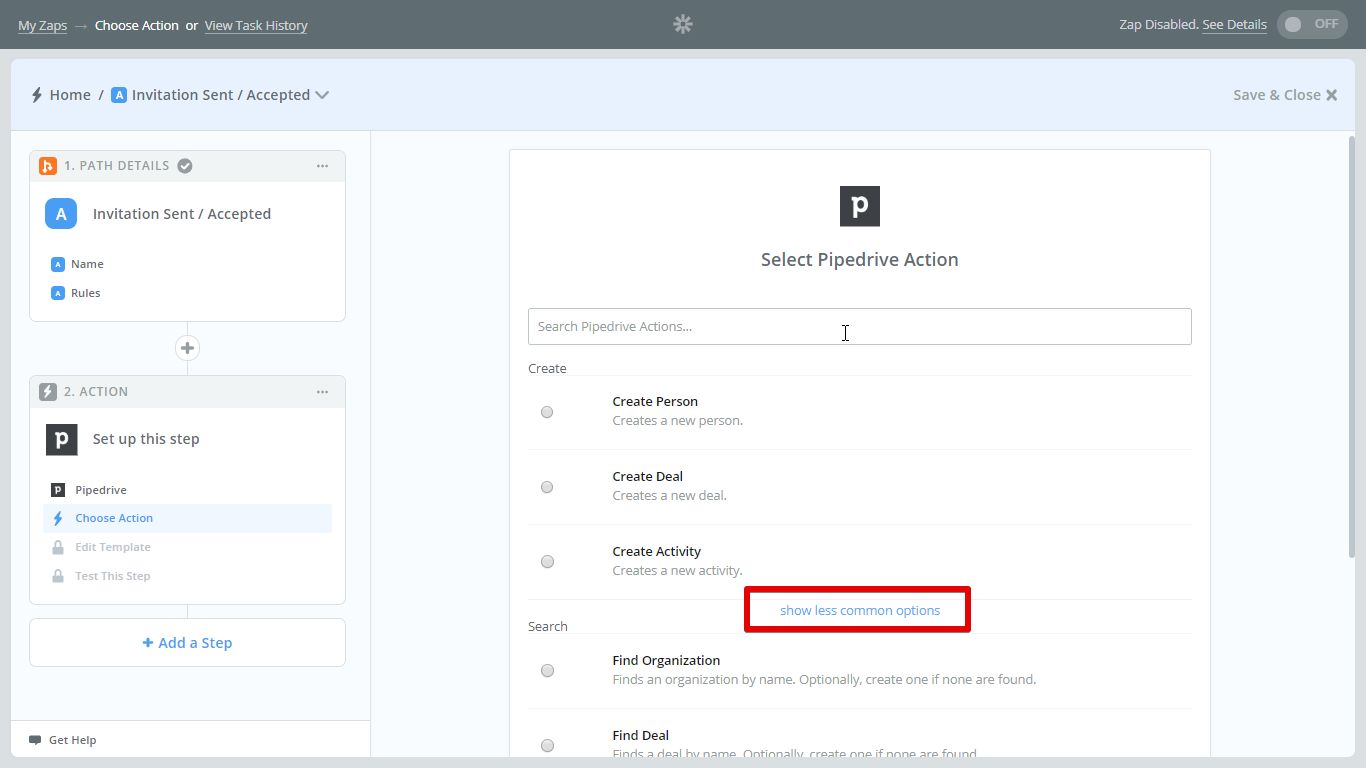This screenshot has height=768, width=1366.
Task: Click the 1. PATH DETAILS header text
Action: click(117, 166)
